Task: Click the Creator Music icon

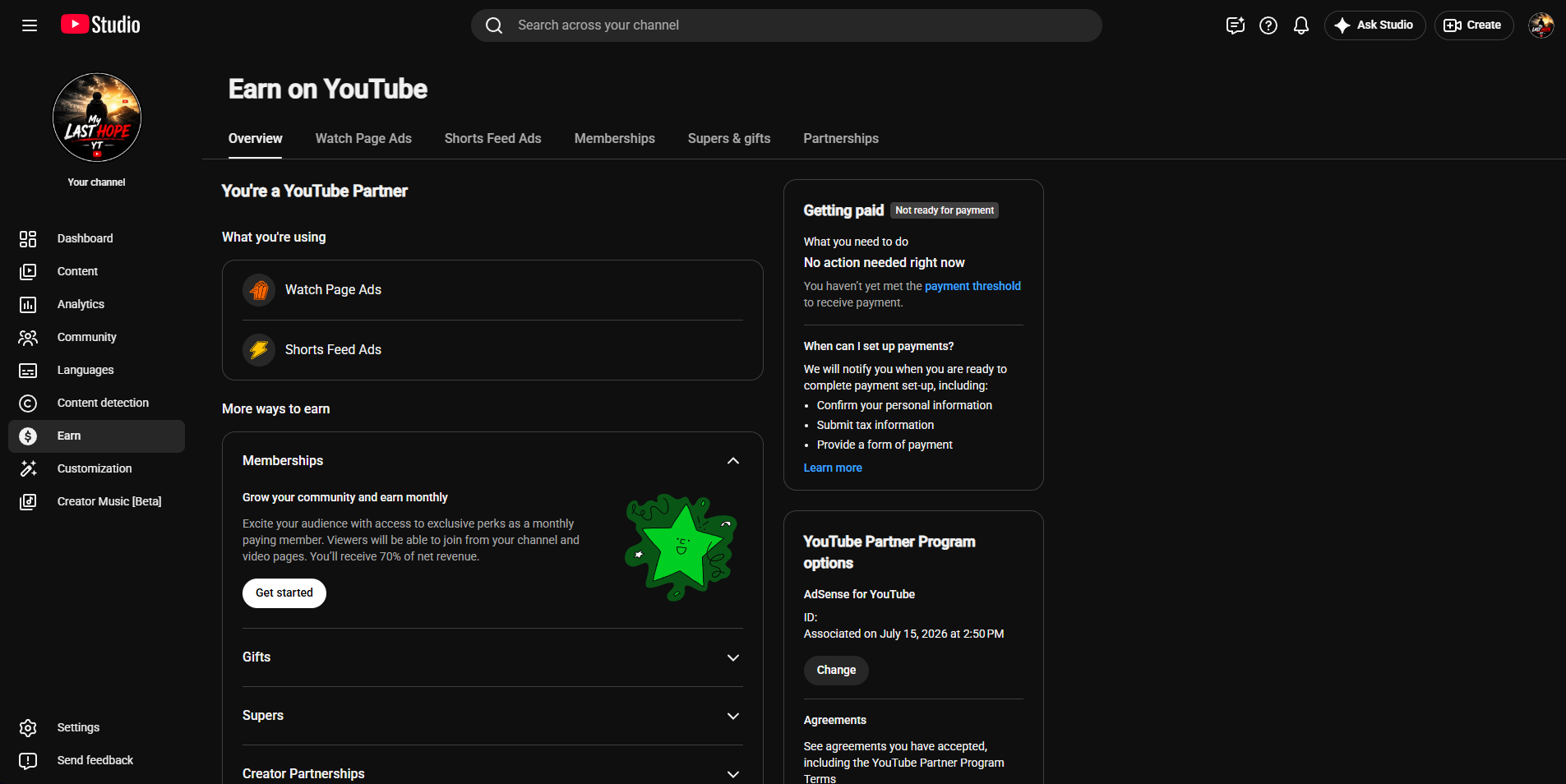Action: click(28, 501)
